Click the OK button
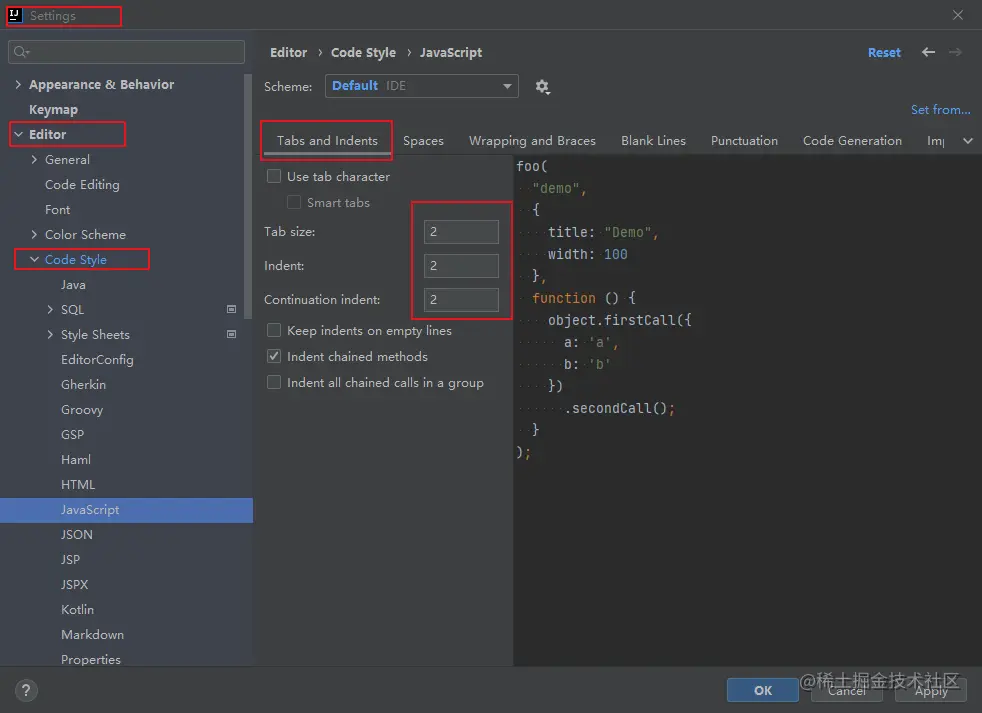Screen dimensions: 982x713 coord(763,690)
